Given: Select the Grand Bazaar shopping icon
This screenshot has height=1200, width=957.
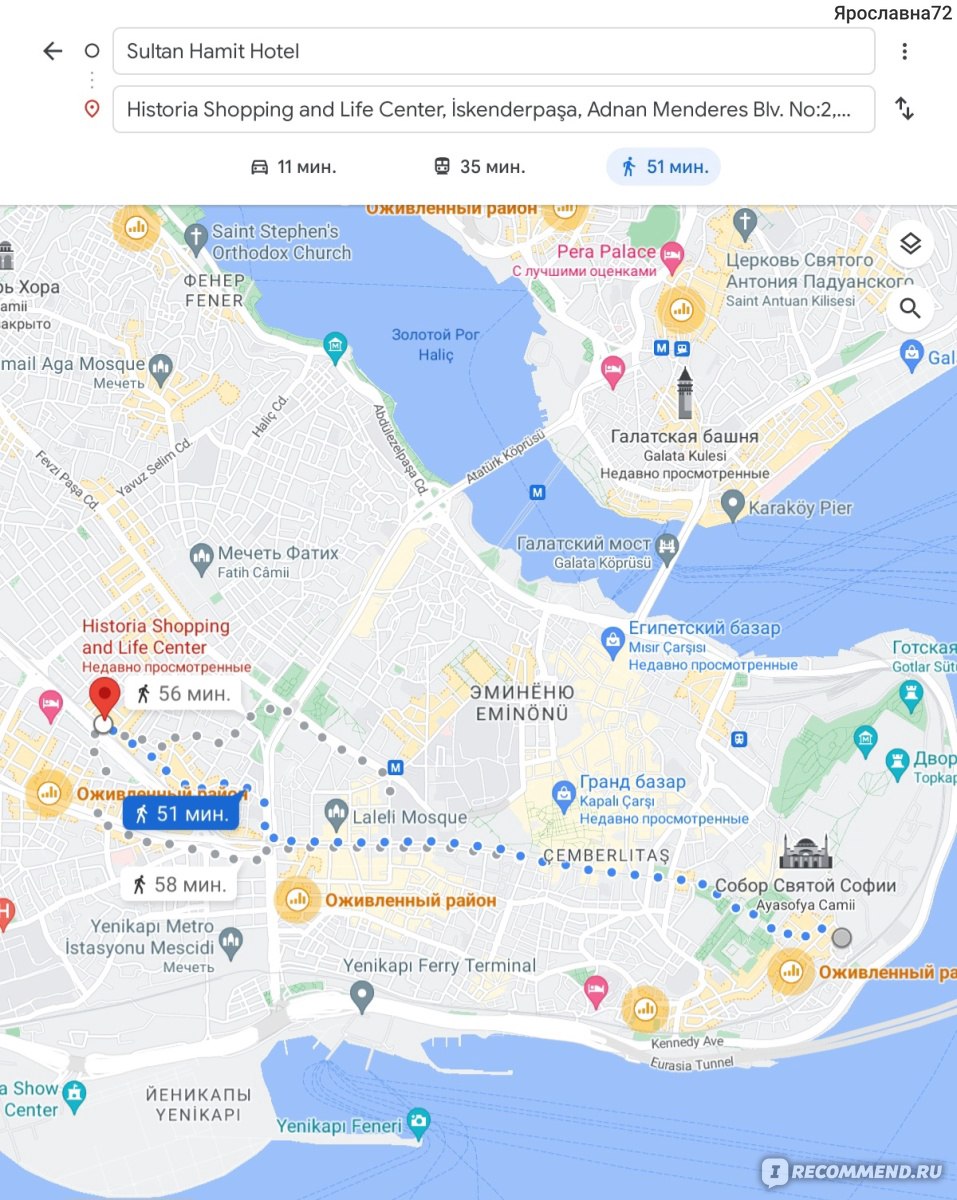Looking at the screenshot, I should [x=563, y=794].
